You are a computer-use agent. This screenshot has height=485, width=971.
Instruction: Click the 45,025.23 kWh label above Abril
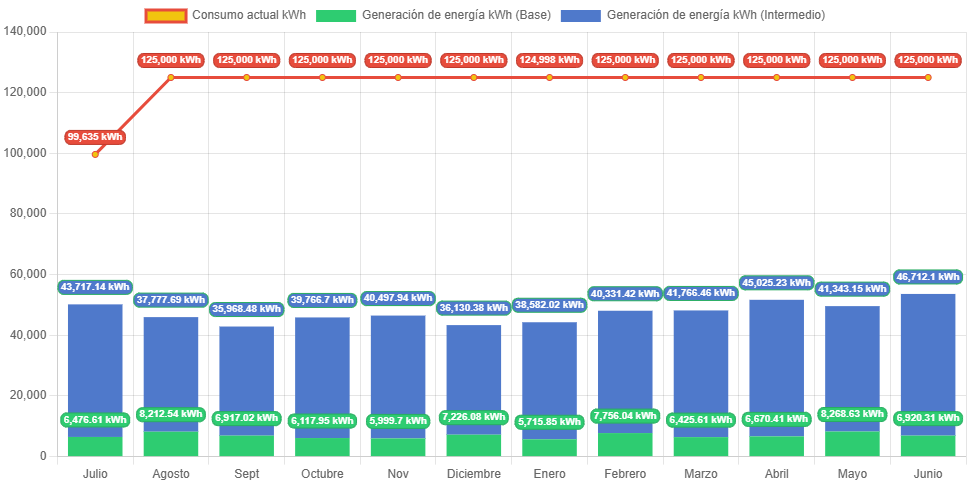point(777,282)
